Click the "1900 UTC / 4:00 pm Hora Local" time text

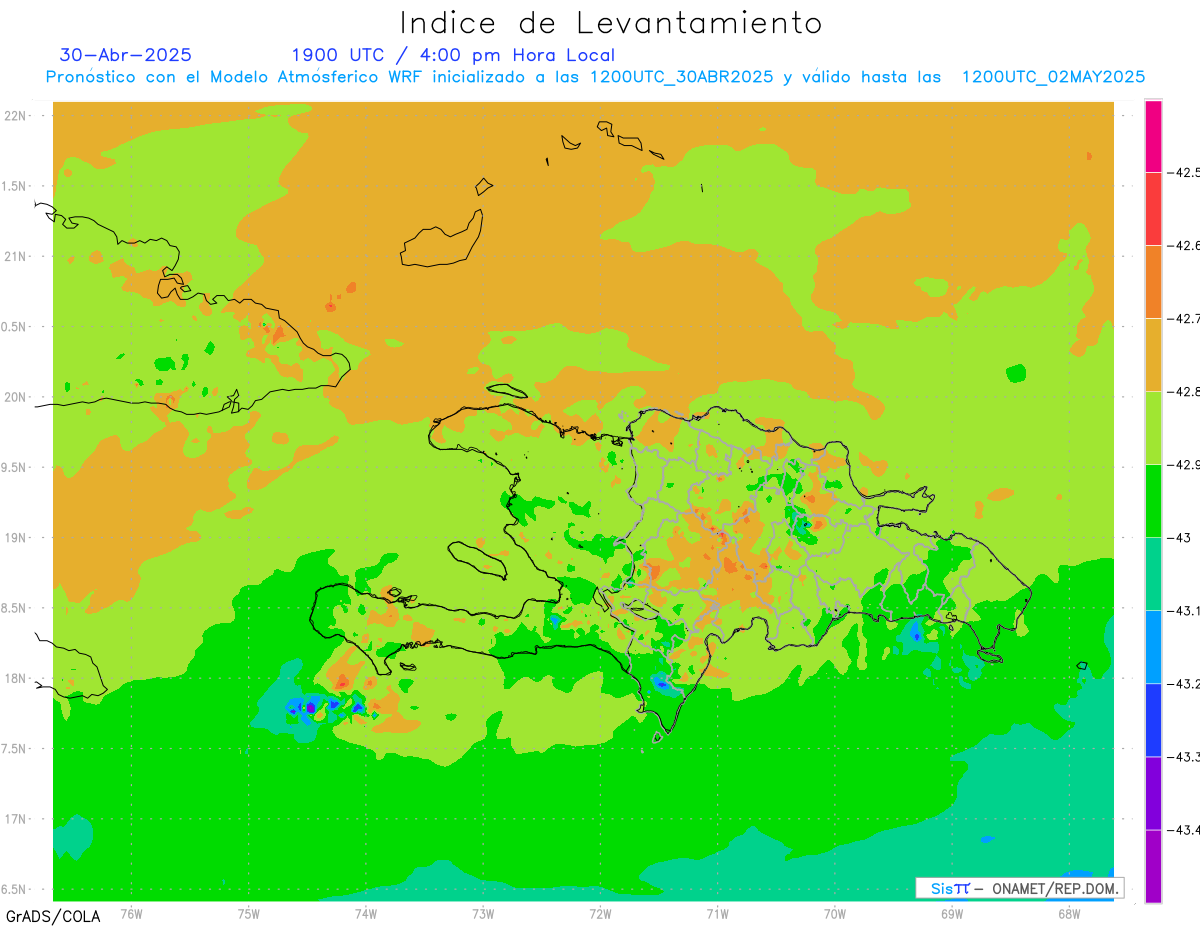tap(453, 55)
